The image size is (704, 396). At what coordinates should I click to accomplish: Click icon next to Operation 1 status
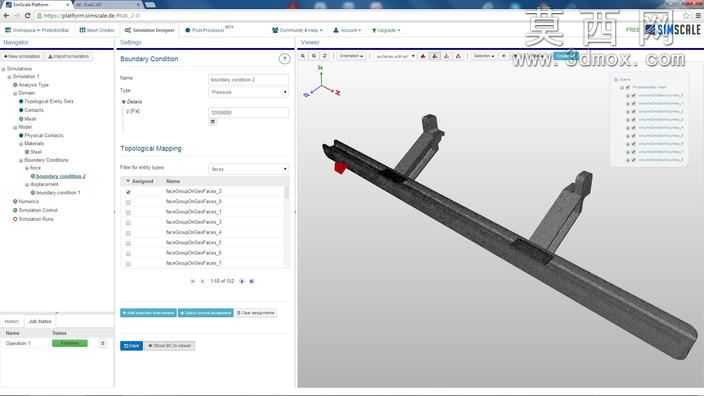(102, 343)
